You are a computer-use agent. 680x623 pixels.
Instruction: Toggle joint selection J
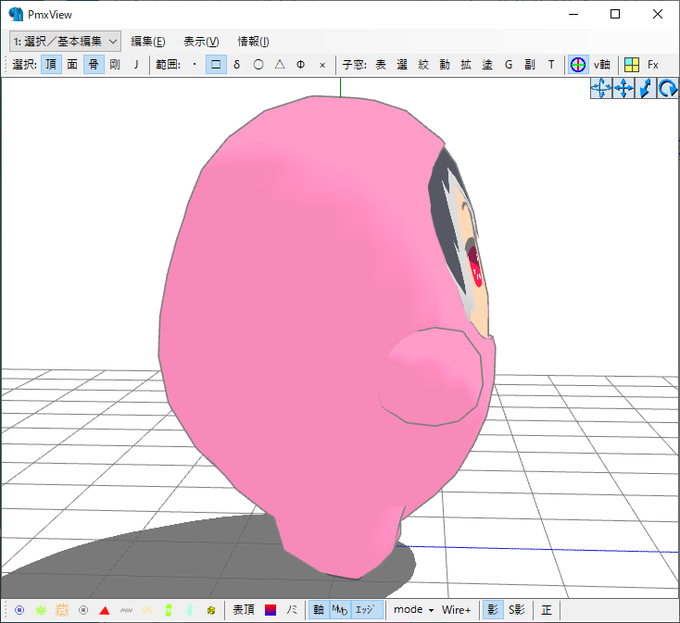click(136, 65)
